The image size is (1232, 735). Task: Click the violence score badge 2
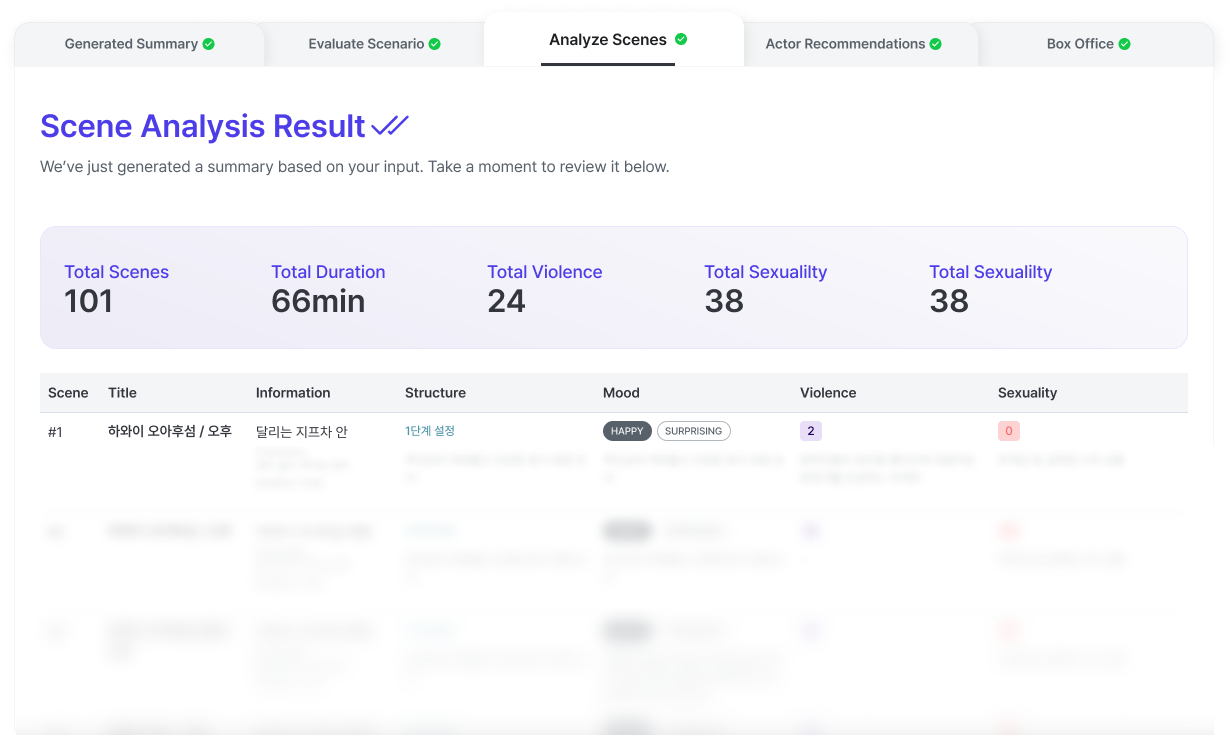pyautogui.click(x=811, y=431)
